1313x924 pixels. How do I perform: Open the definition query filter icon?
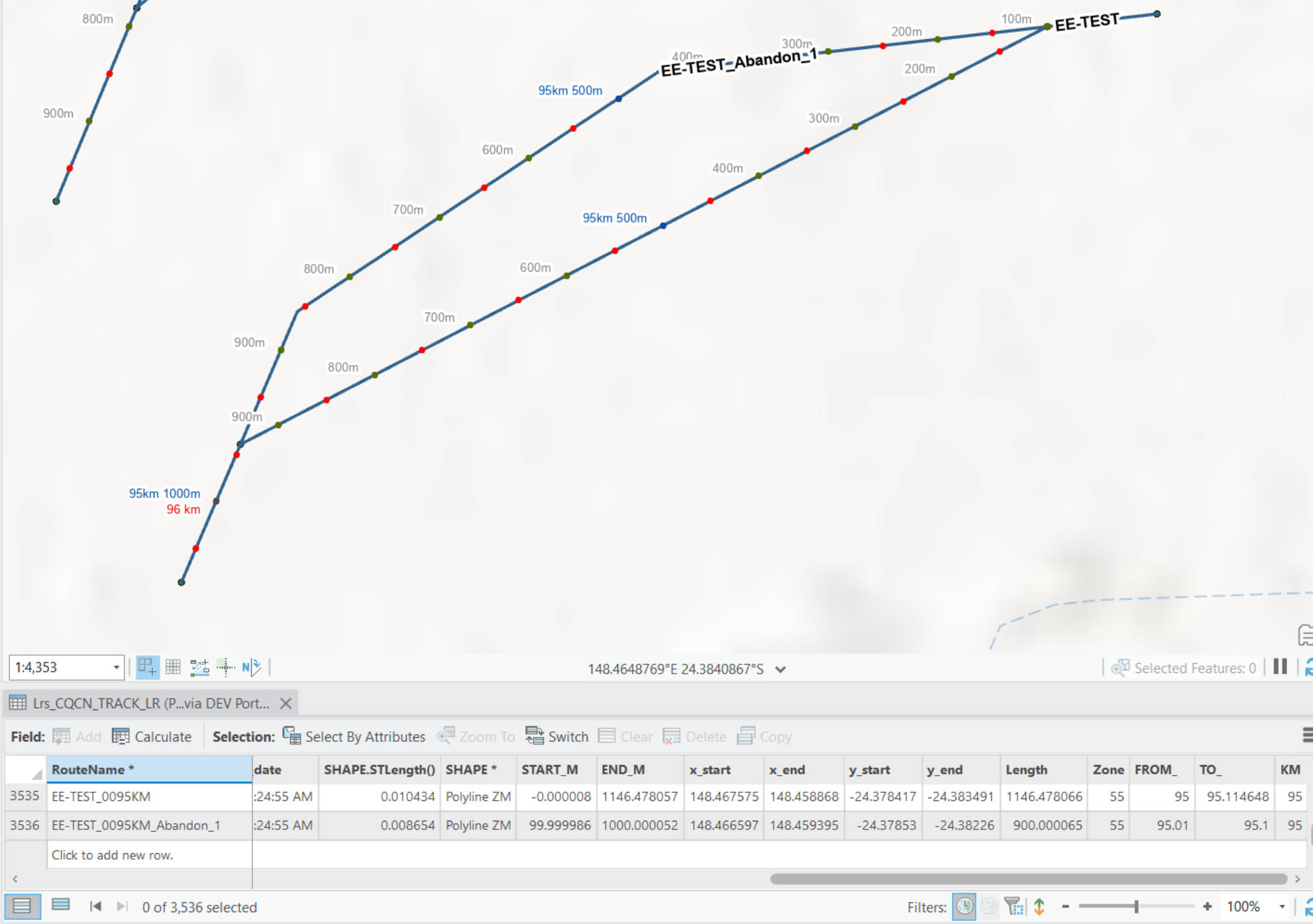(x=1012, y=907)
